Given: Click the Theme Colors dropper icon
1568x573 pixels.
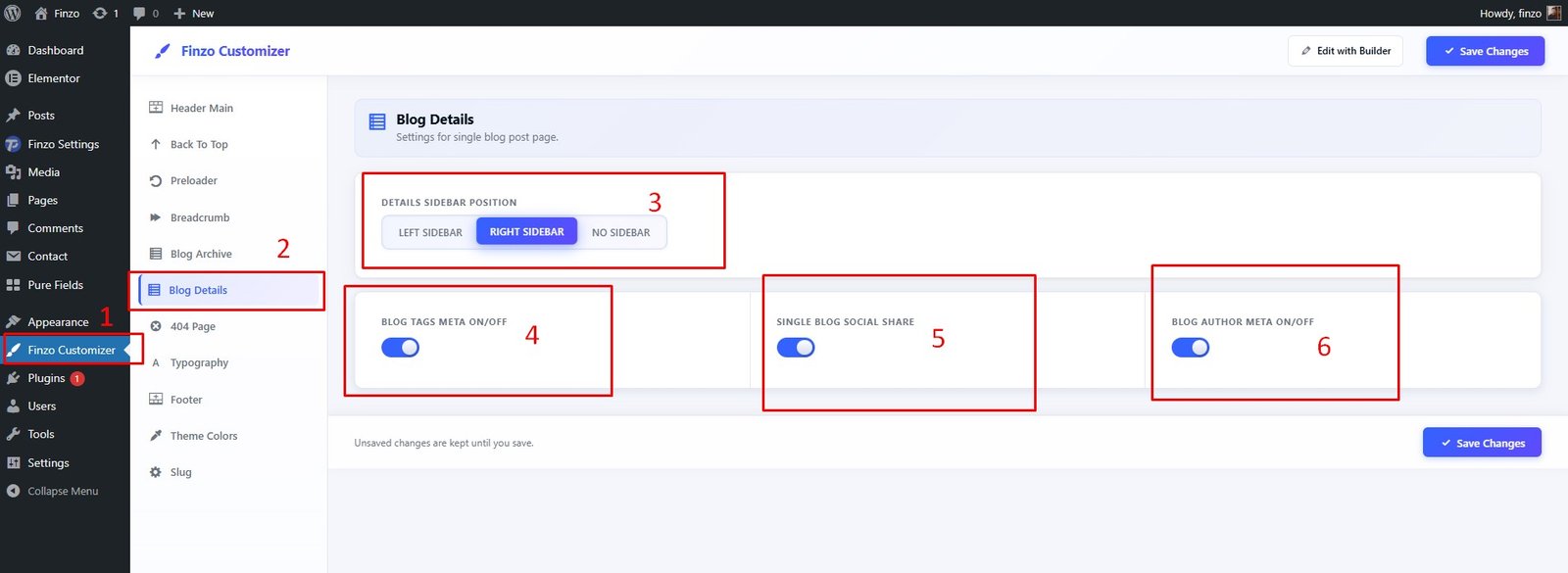Looking at the screenshot, I should [x=156, y=436].
